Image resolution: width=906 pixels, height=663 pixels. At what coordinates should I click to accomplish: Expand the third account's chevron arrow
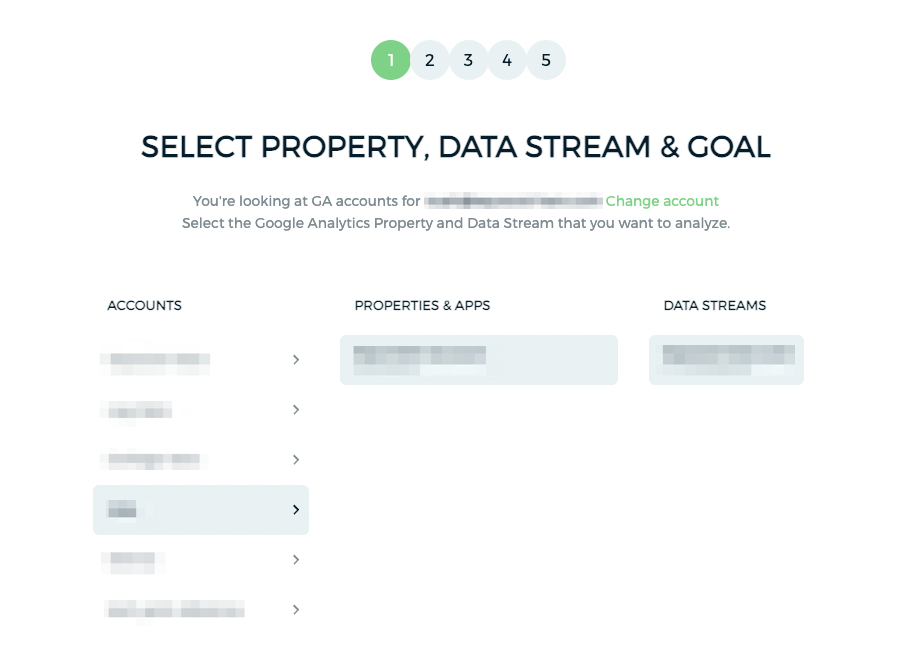pyautogui.click(x=296, y=460)
